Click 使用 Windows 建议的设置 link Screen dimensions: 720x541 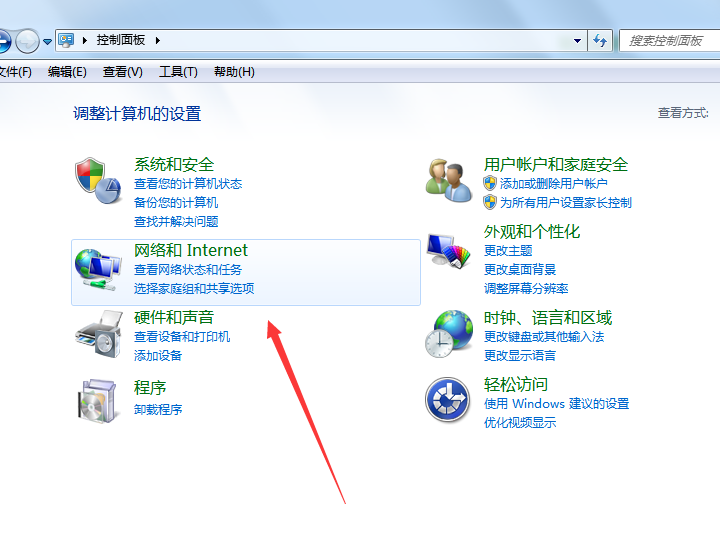point(556,404)
